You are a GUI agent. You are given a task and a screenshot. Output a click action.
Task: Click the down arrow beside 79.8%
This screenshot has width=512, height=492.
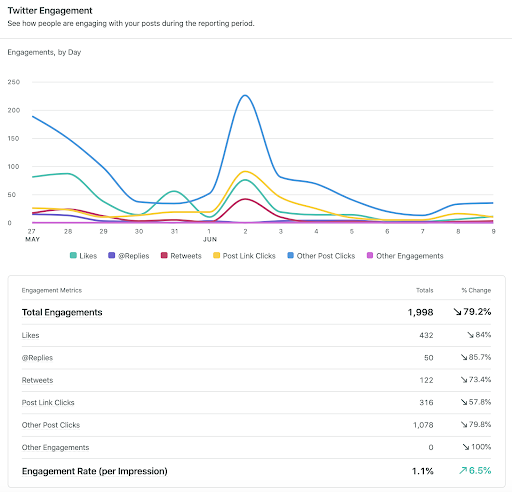coord(464,425)
